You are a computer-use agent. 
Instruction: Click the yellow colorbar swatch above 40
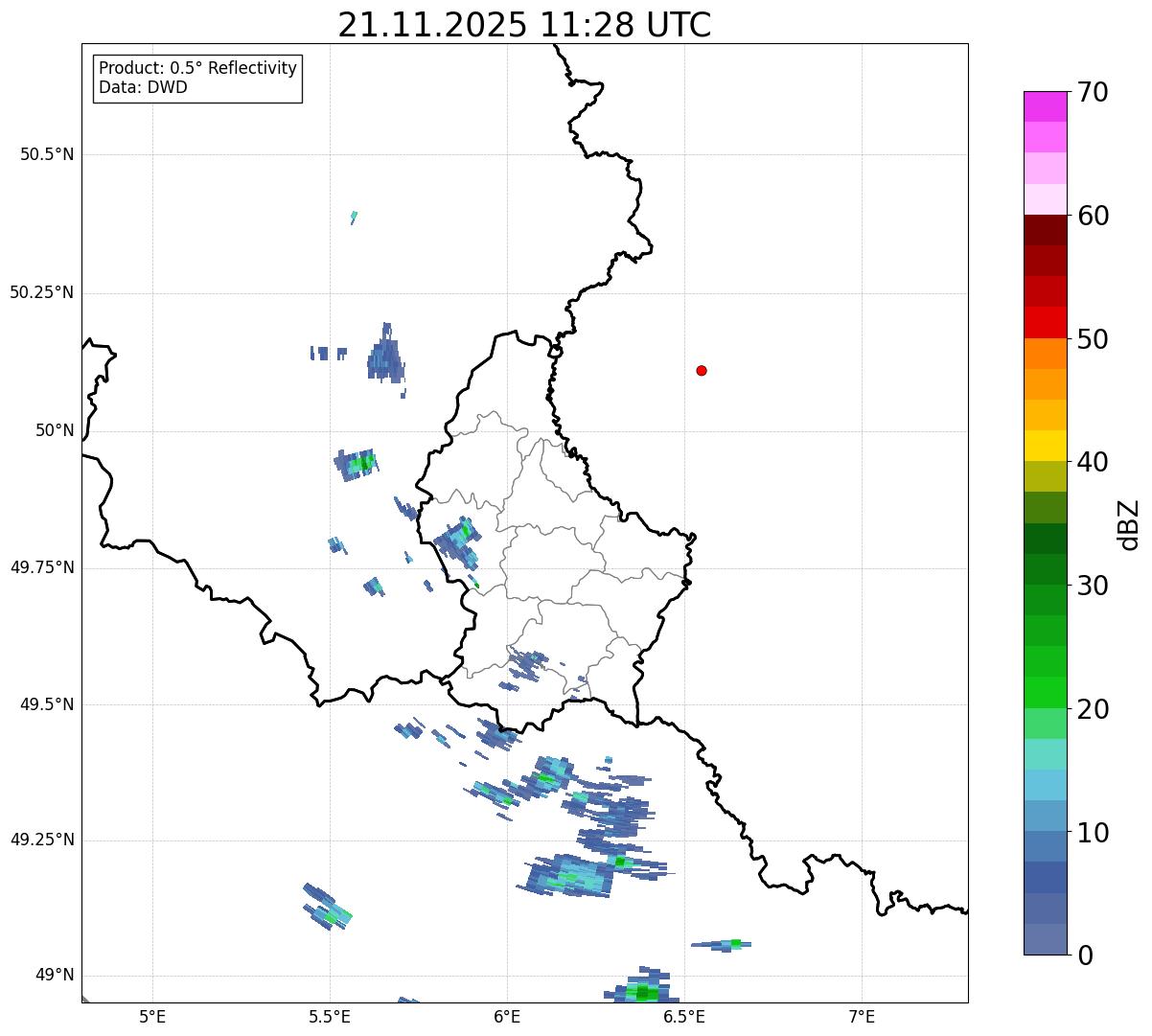(x=1046, y=446)
